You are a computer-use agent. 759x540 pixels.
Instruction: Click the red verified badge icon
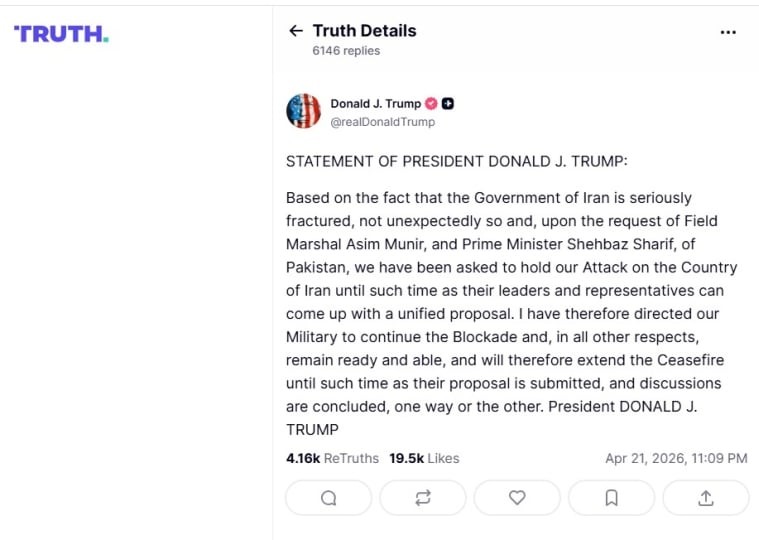(x=431, y=103)
